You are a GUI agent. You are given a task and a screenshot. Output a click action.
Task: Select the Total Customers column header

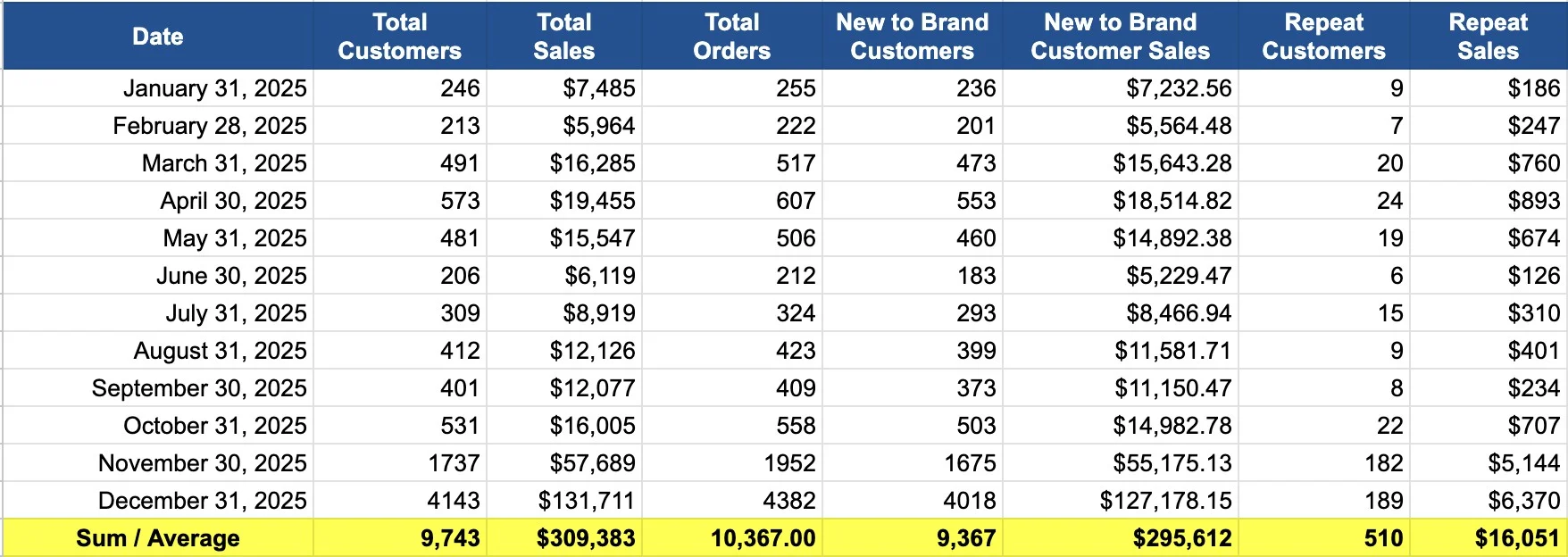pyautogui.click(x=399, y=37)
